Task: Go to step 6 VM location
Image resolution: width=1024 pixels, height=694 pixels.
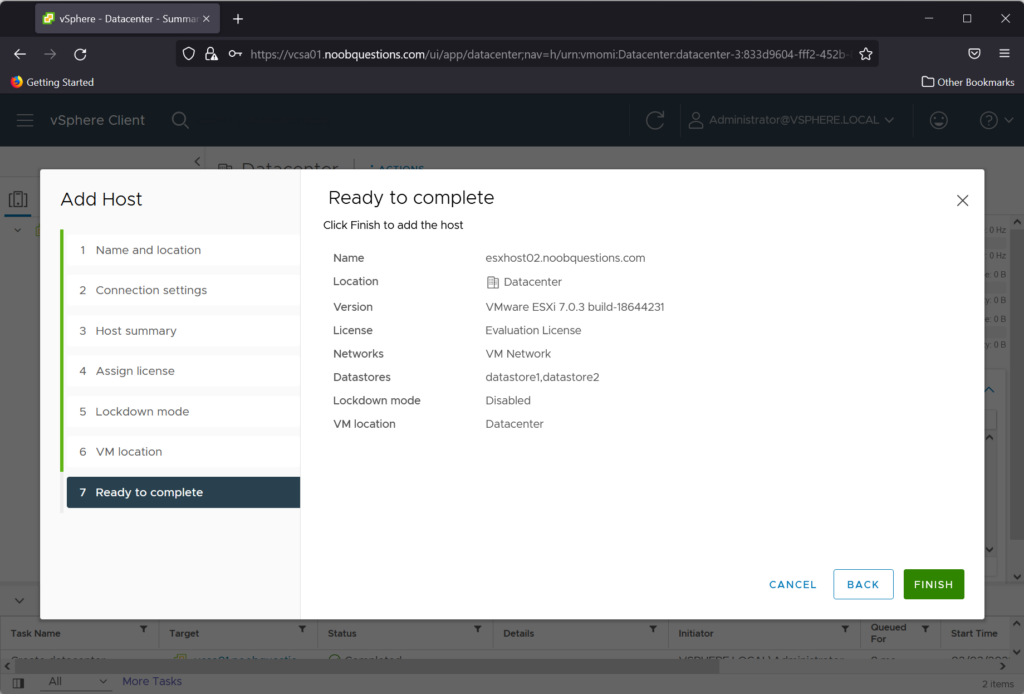Action: (x=184, y=452)
